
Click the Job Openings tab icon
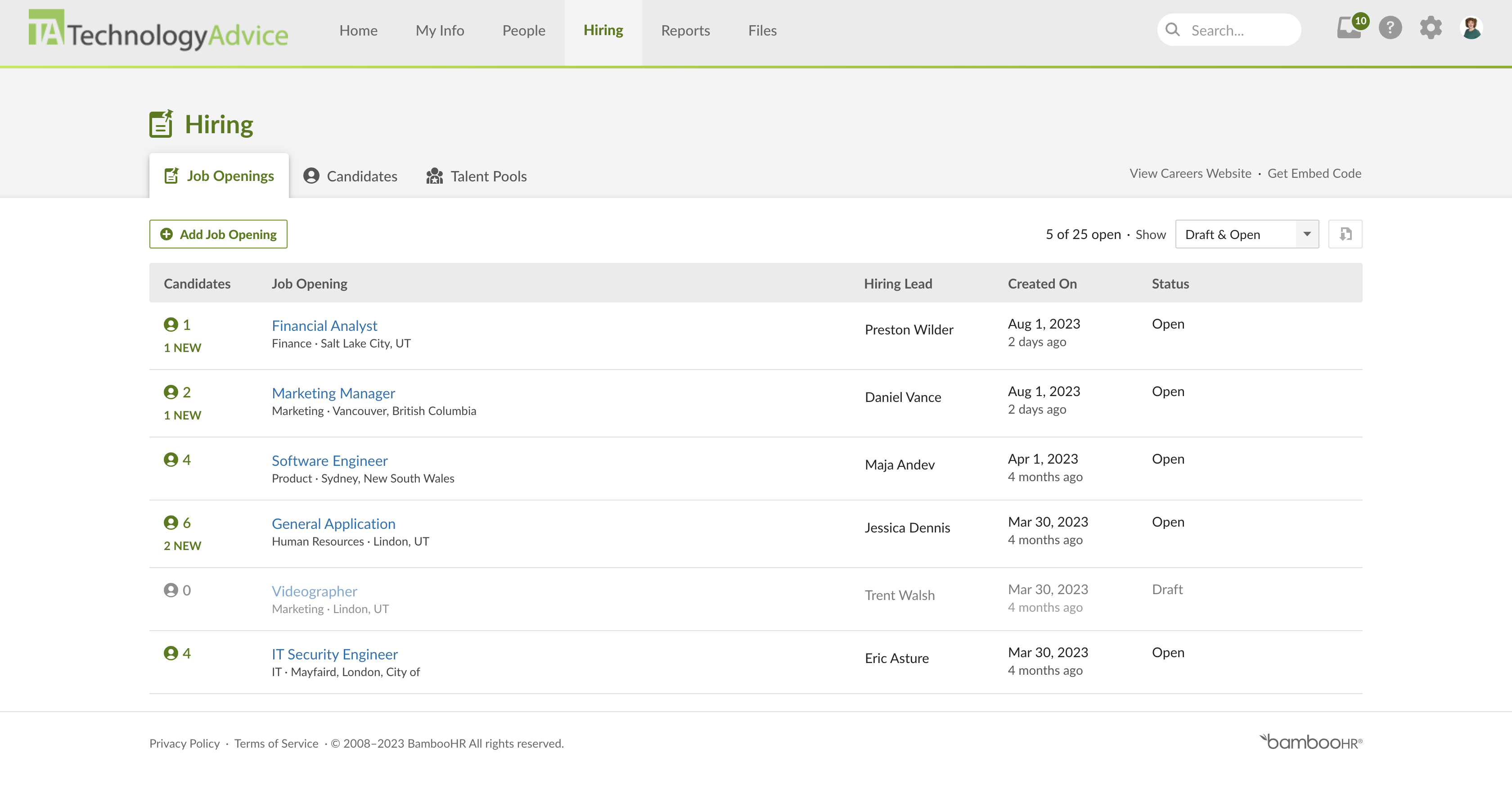pyautogui.click(x=171, y=176)
